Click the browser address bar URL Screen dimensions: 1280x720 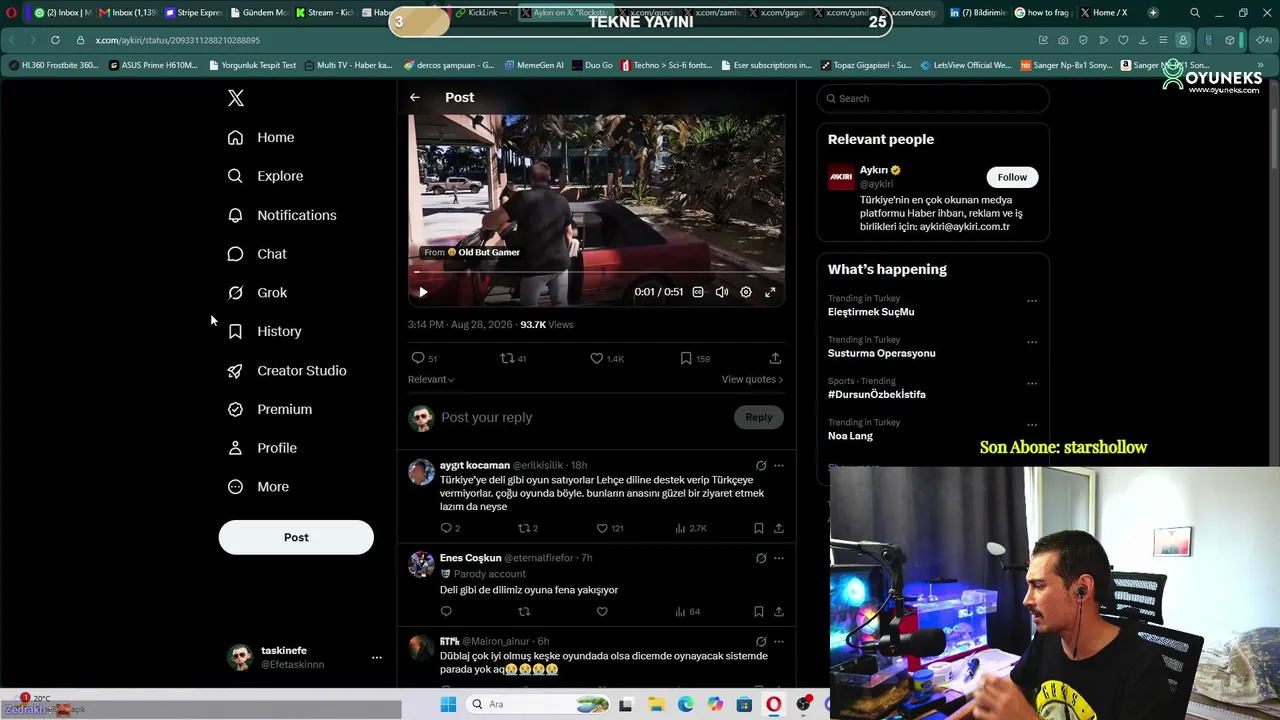178,40
